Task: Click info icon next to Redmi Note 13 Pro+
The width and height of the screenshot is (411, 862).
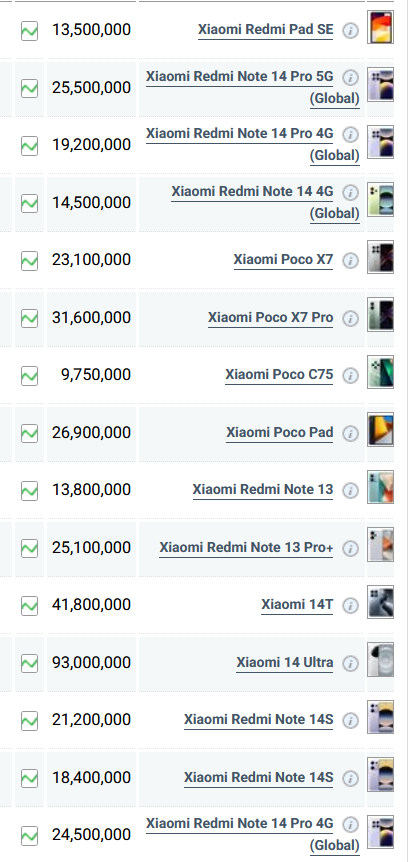Action: (x=350, y=549)
